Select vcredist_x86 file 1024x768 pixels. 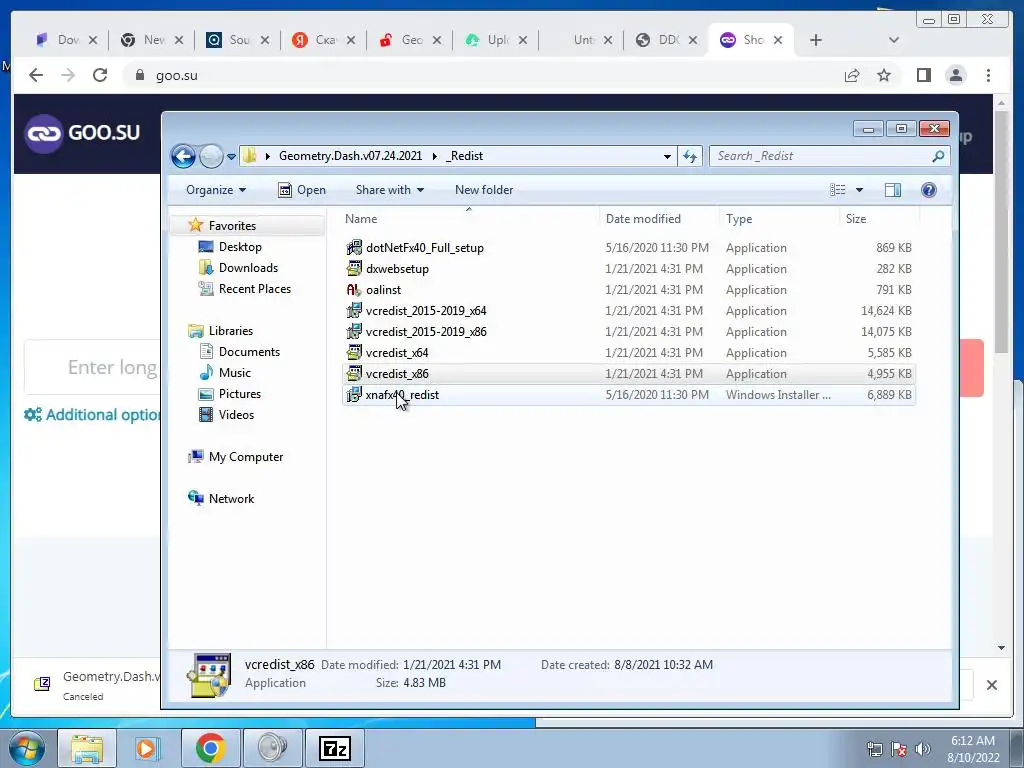(x=628, y=374)
